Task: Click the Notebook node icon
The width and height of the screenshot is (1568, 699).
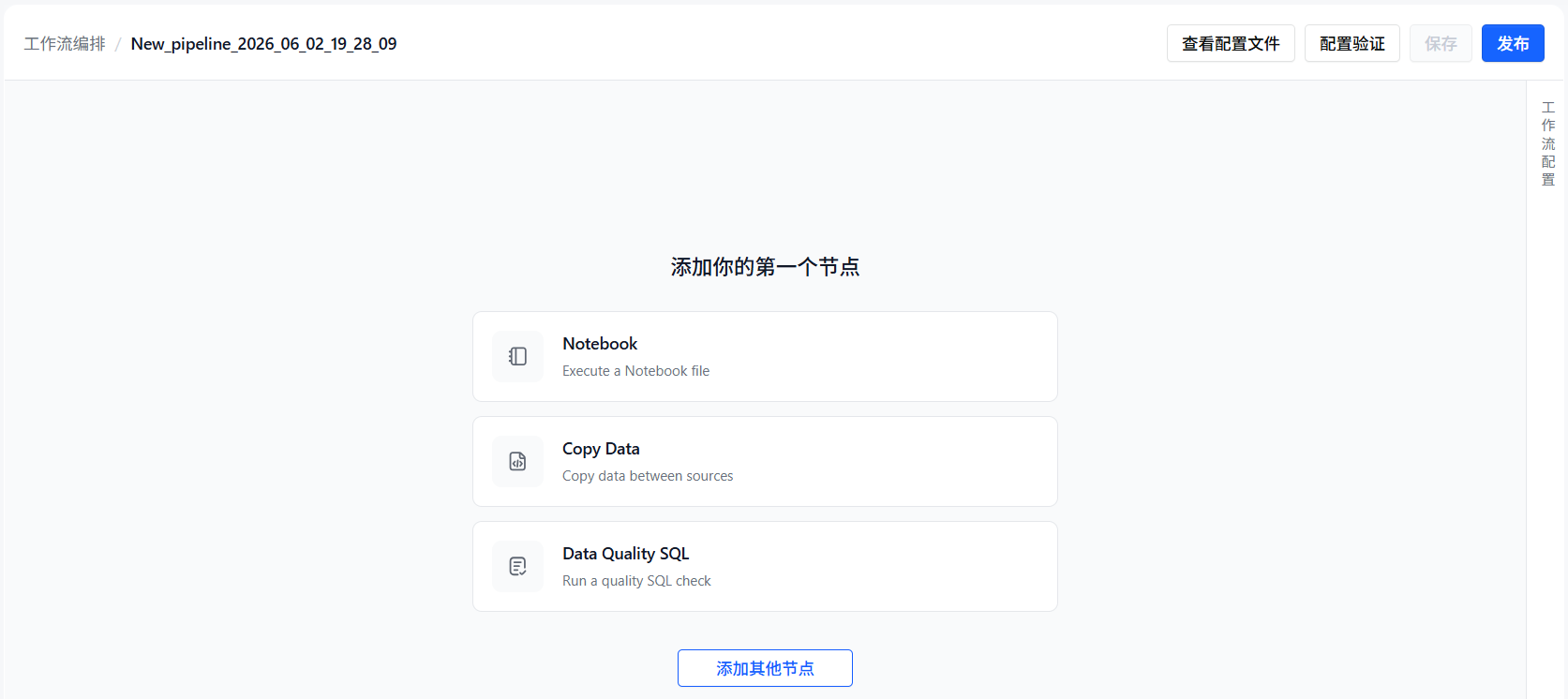Action: [517, 356]
